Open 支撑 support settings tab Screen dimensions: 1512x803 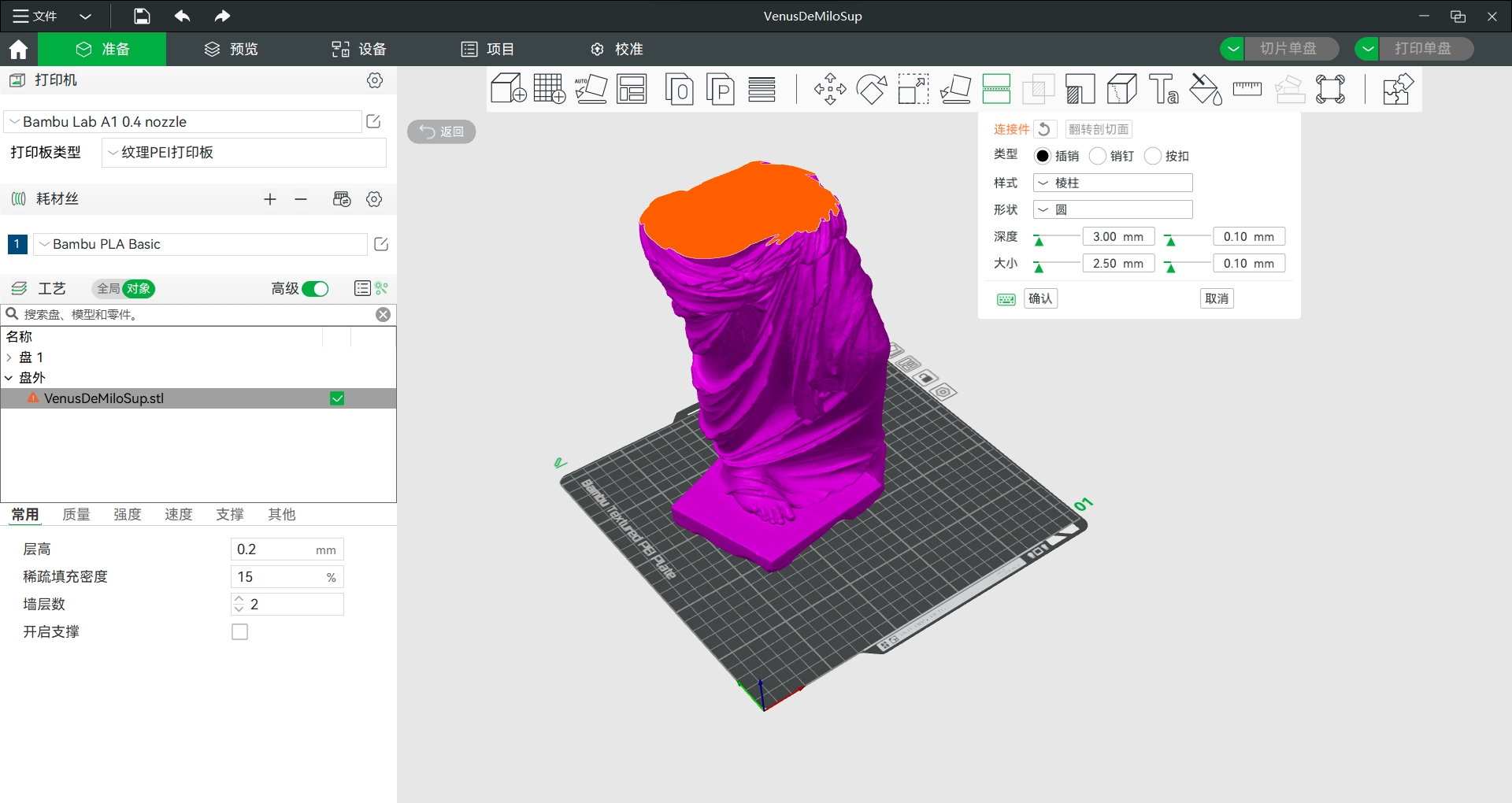(230, 514)
